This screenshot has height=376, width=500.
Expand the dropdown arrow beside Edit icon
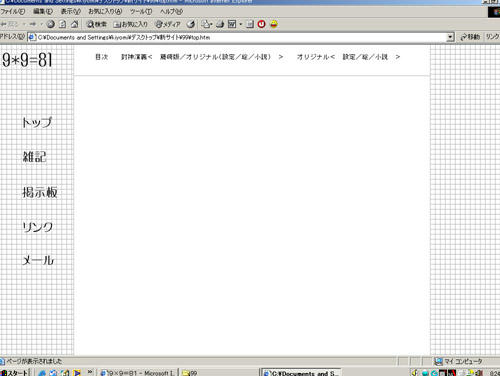(241, 24)
